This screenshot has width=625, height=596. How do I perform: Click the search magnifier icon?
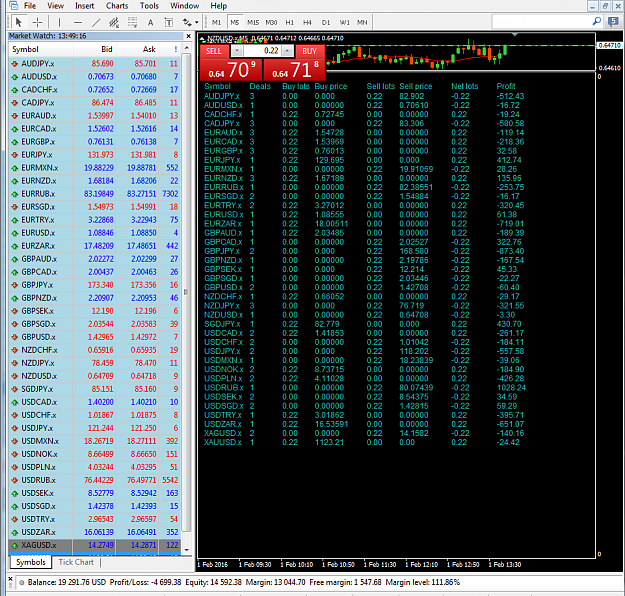597,21
